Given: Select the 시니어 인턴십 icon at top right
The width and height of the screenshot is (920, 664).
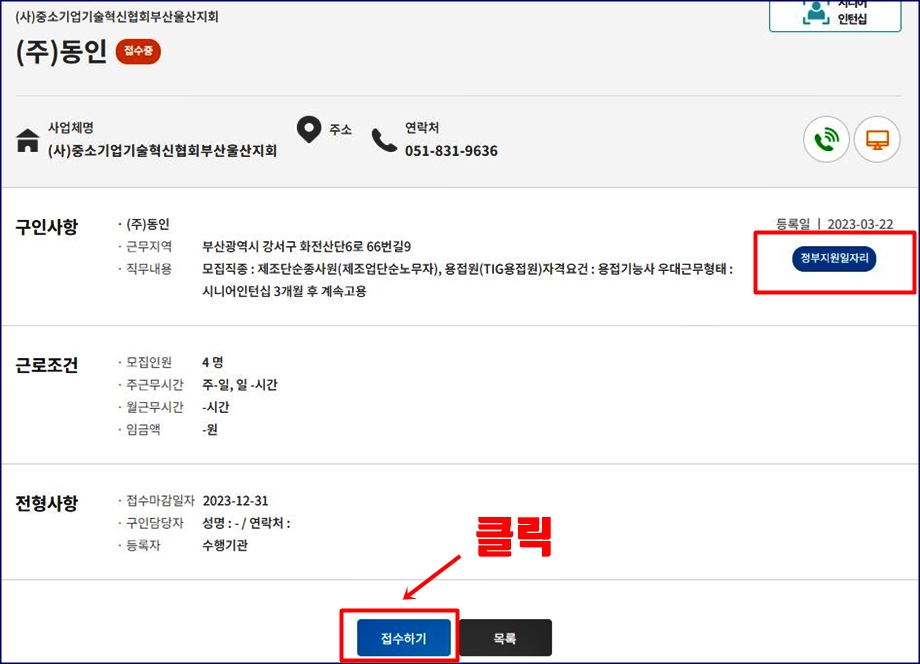Looking at the screenshot, I should tap(836, 12).
